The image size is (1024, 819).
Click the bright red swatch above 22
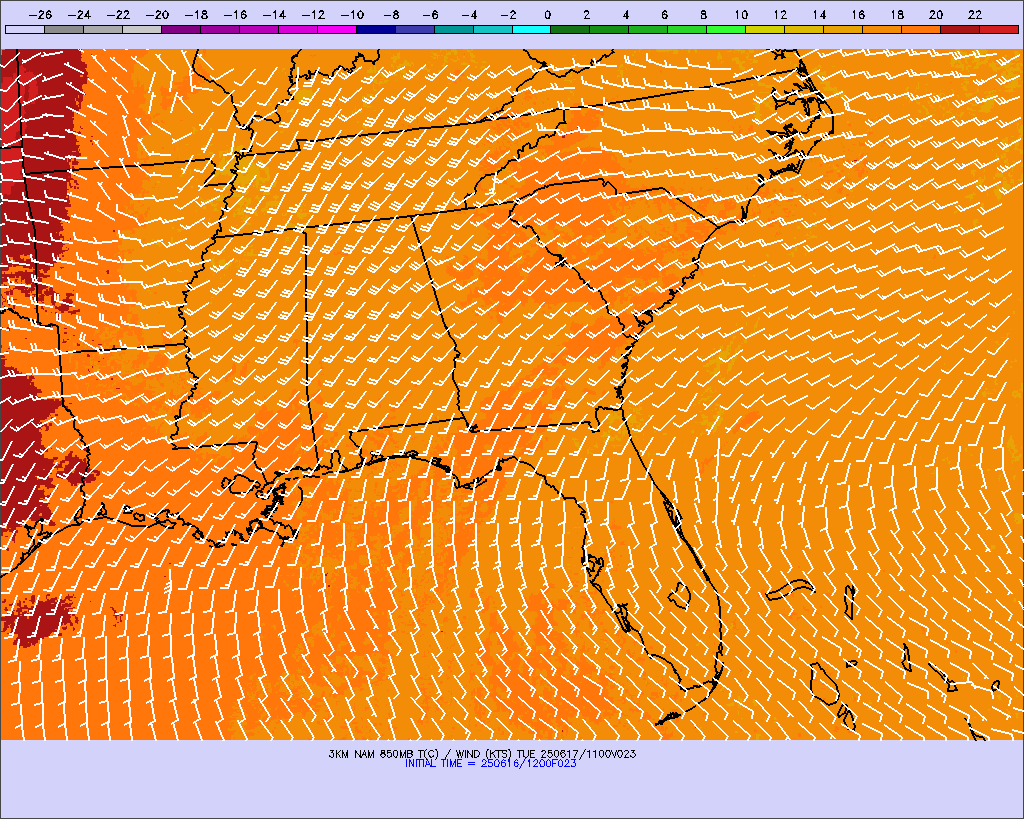999,29
